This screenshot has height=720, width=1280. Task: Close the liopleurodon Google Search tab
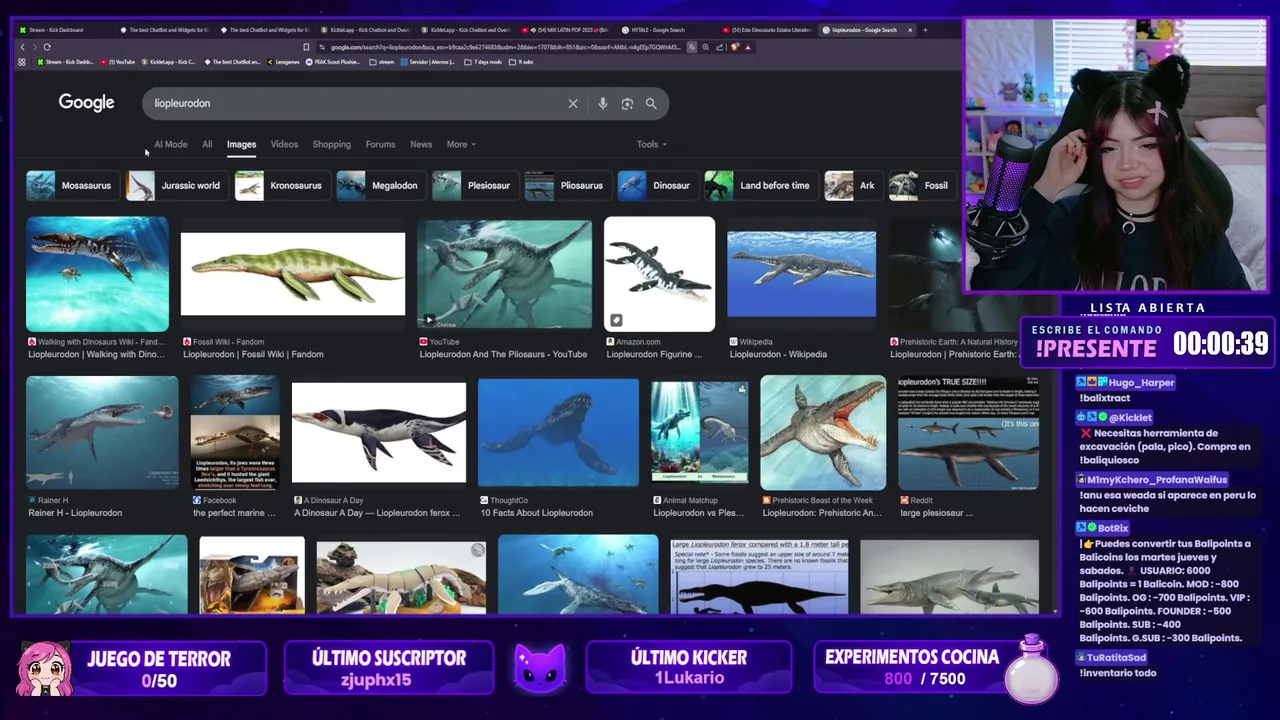click(x=910, y=30)
